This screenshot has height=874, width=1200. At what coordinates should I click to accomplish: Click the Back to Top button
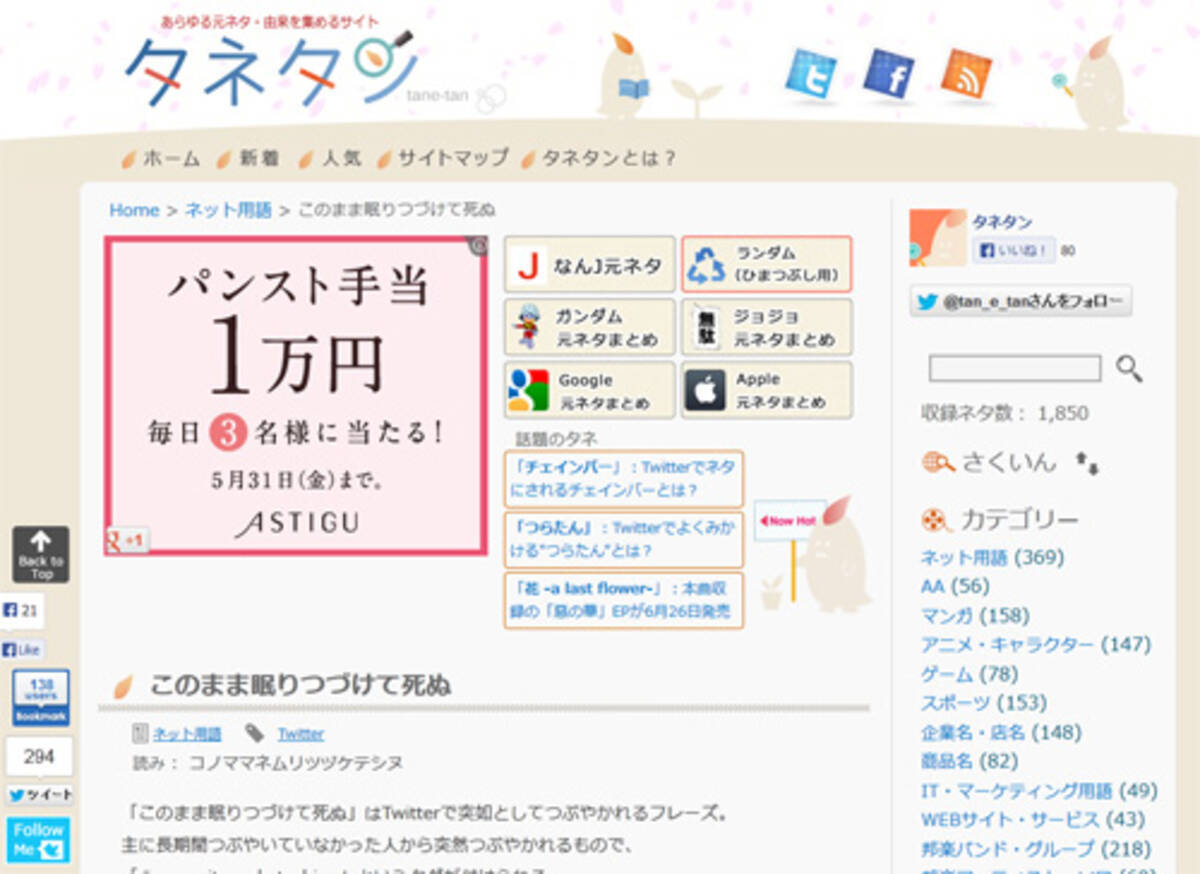tap(41, 555)
